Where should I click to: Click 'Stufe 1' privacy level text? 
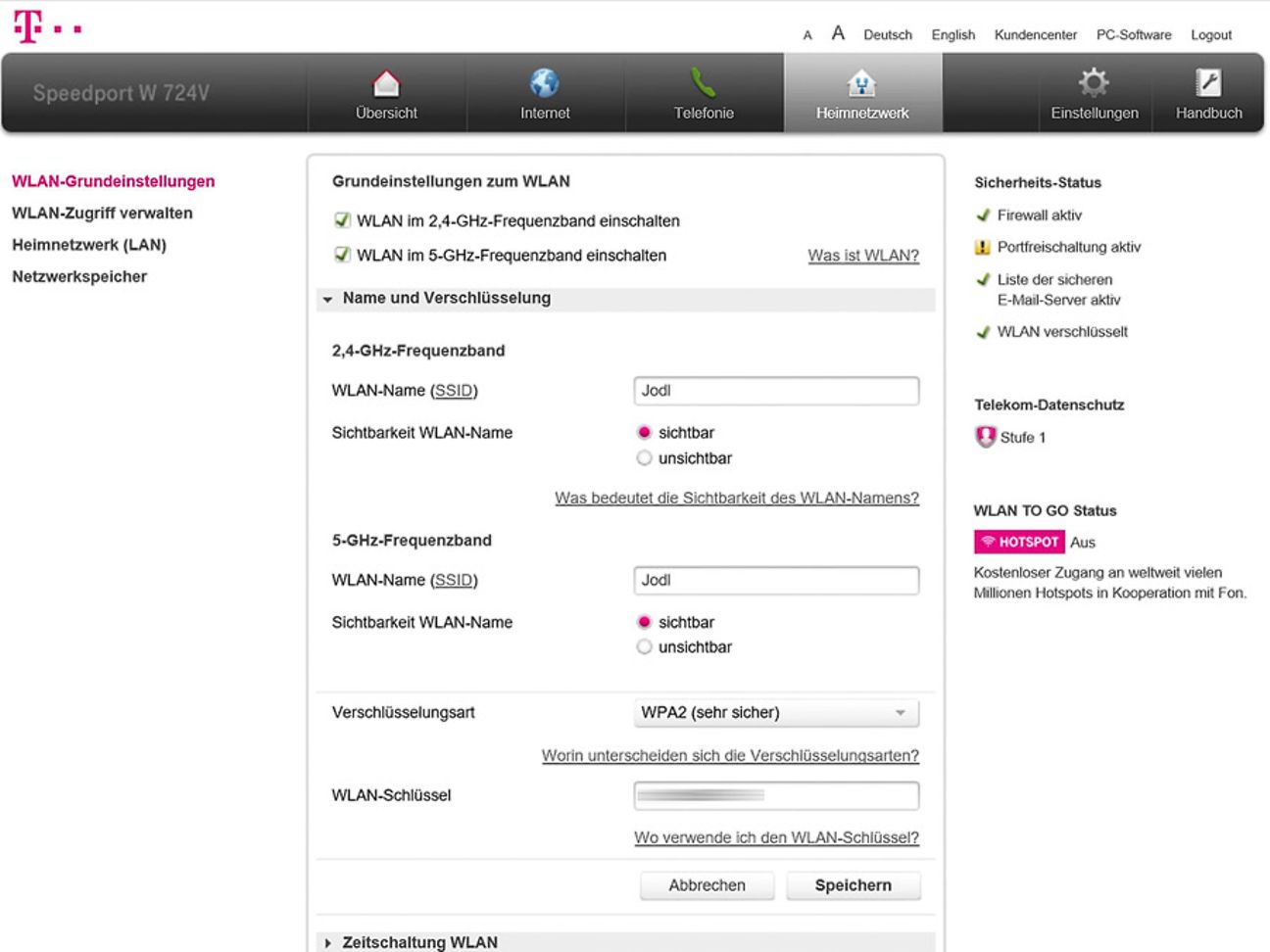point(1023,438)
